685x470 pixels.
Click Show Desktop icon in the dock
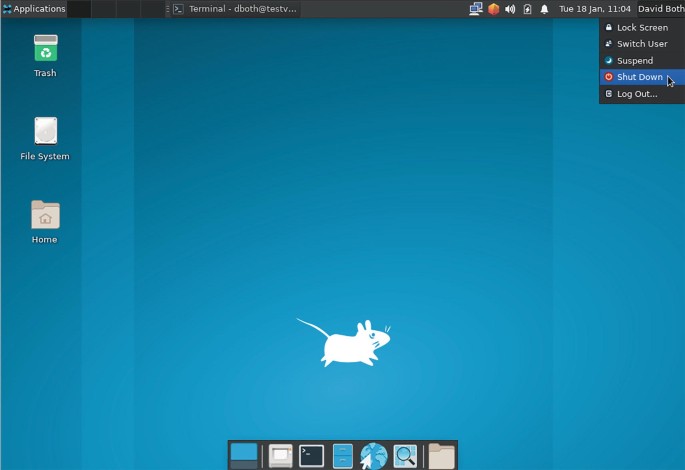243,455
